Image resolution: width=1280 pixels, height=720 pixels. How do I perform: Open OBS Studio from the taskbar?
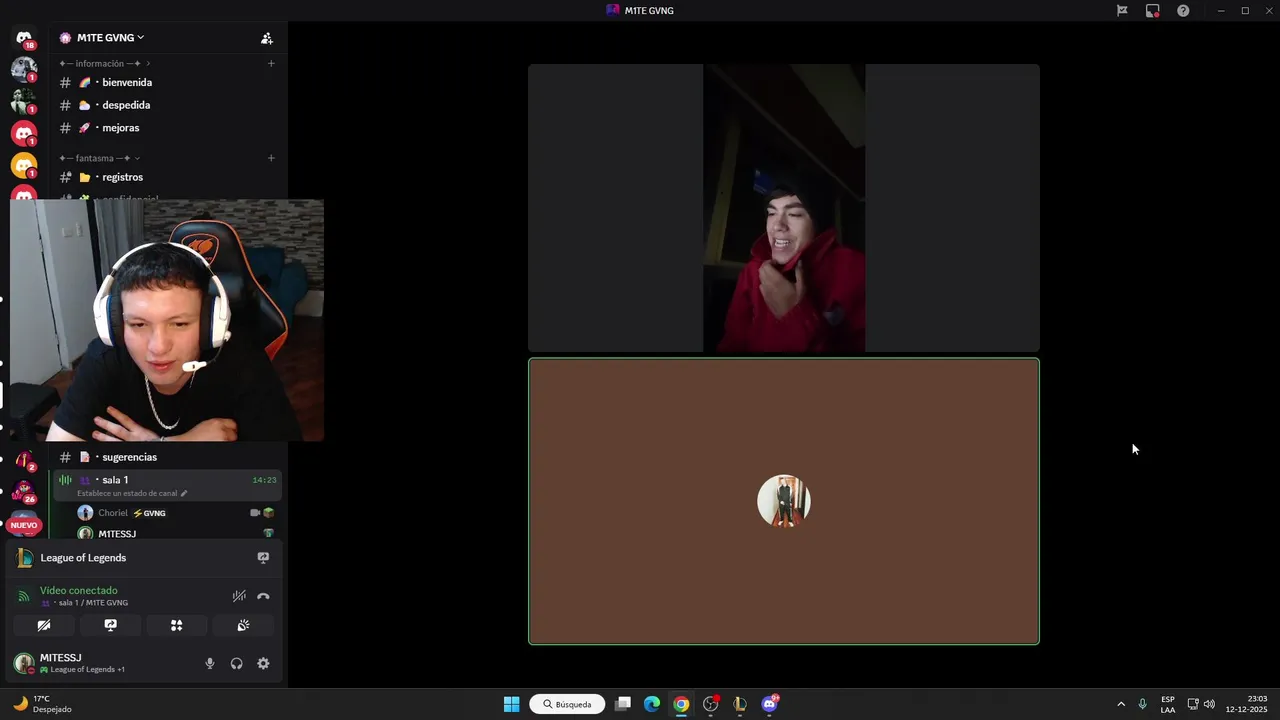click(711, 704)
